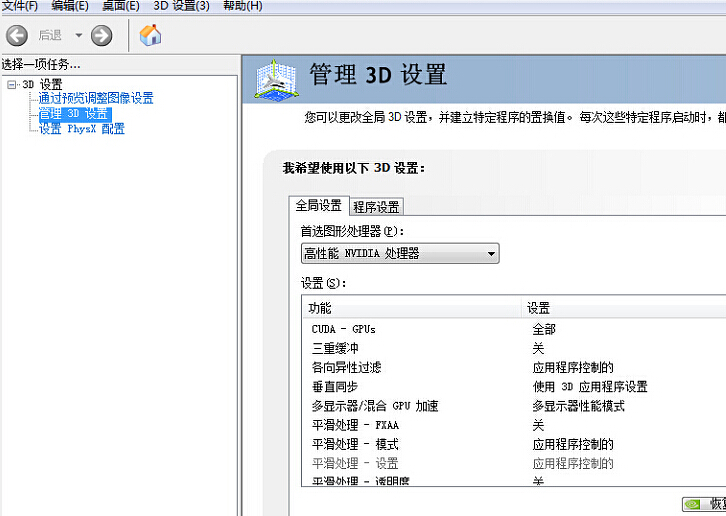The height and width of the screenshot is (516, 726).
Task: Click 应用程序控制的 value for 各向异性过滤
Action: coord(573,368)
